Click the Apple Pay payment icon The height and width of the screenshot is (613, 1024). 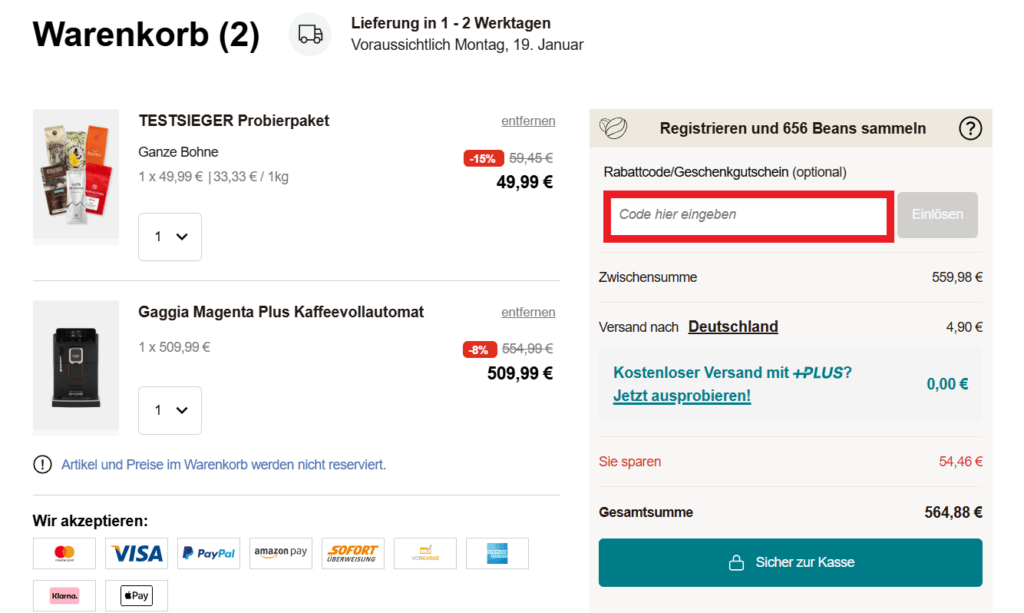click(x=136, y=595)
